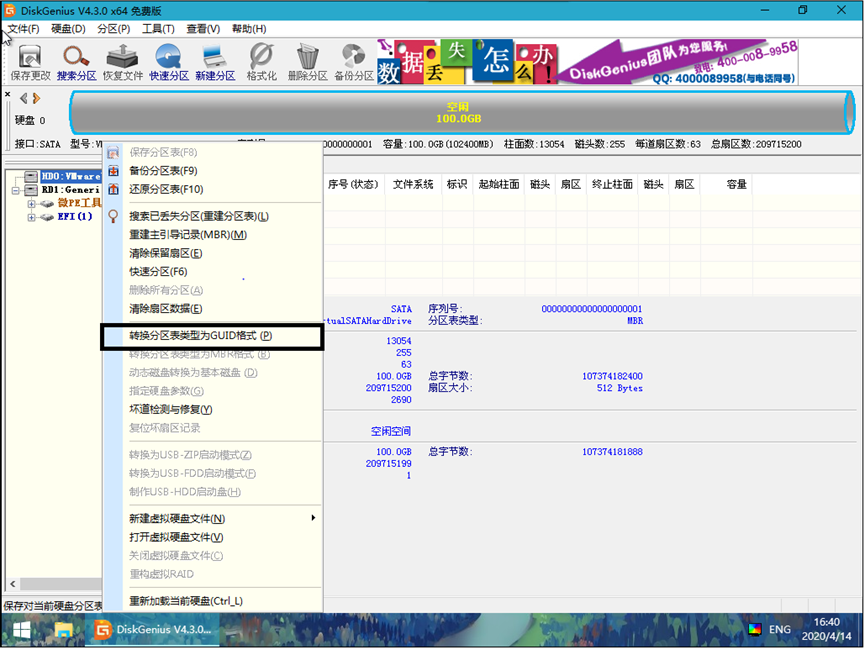Choose 还原分区表(F10) from context menu
Image resolution: width=865 pixels, height=655 pixels.
click(x=212, y=189)
